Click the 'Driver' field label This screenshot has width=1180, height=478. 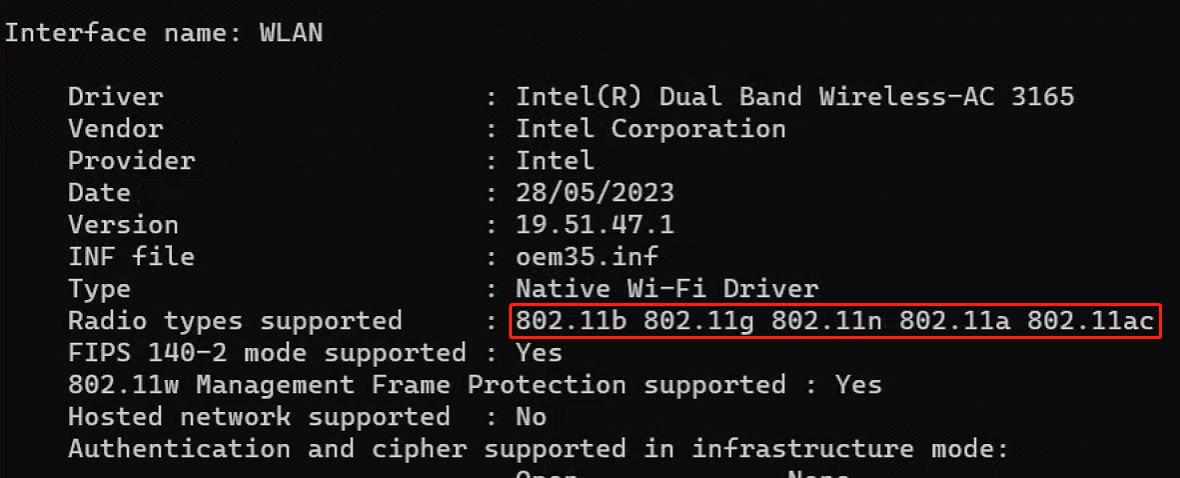pyautogui.click(x=115, y=96)
